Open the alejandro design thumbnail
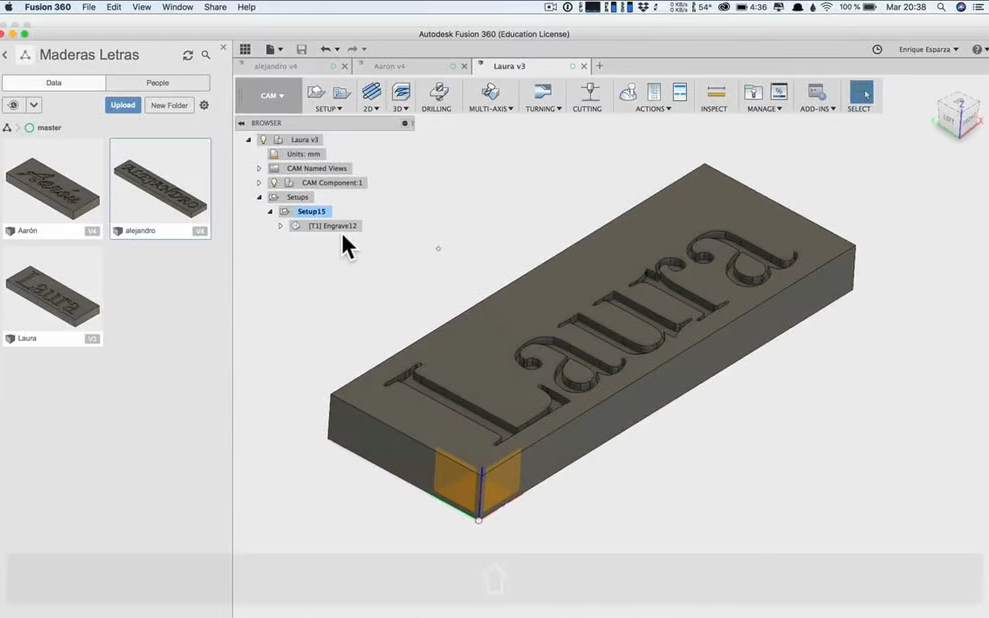The image size is (989, 618). 159,186
